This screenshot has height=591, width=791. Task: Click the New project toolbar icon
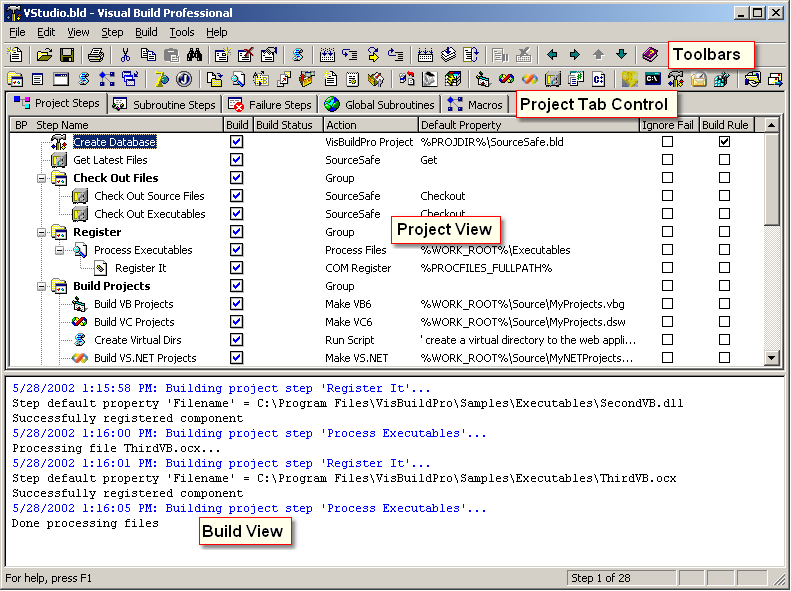coord(15,54)
